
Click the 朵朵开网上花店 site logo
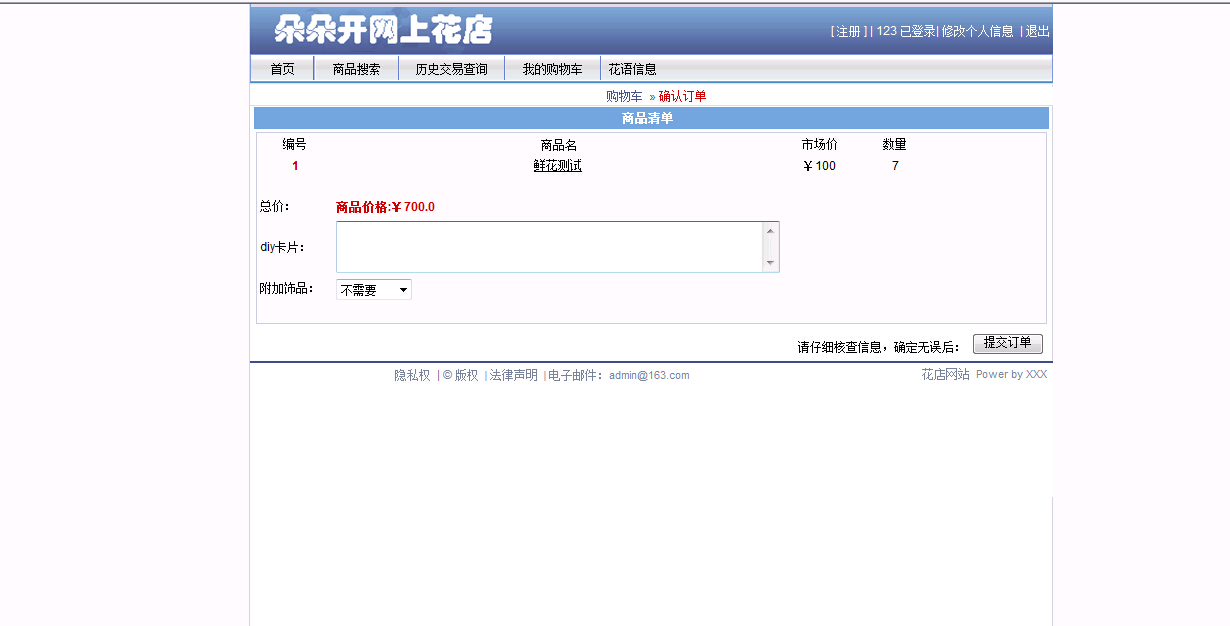pyautogui.click(x=384, y=30)
